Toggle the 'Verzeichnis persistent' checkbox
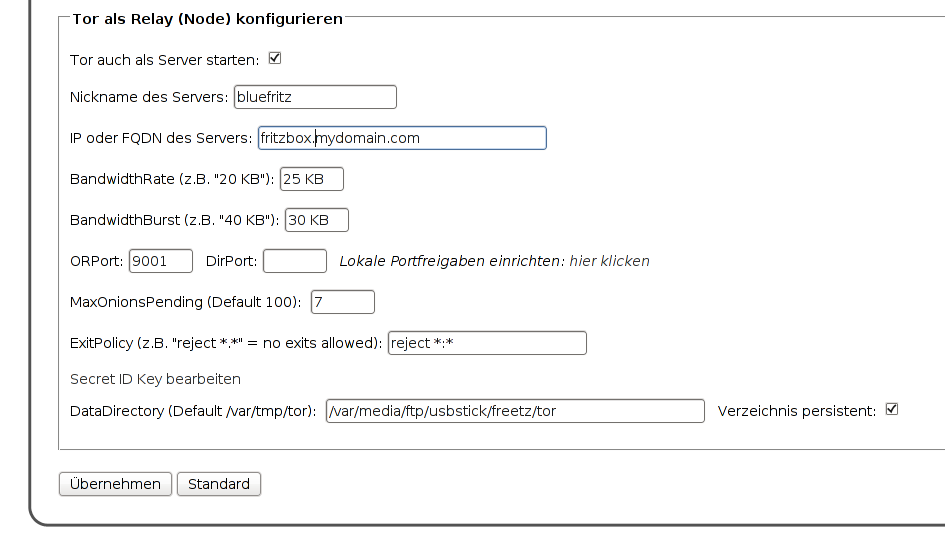The height and width of the screenshot is (534, 945). 892,409
